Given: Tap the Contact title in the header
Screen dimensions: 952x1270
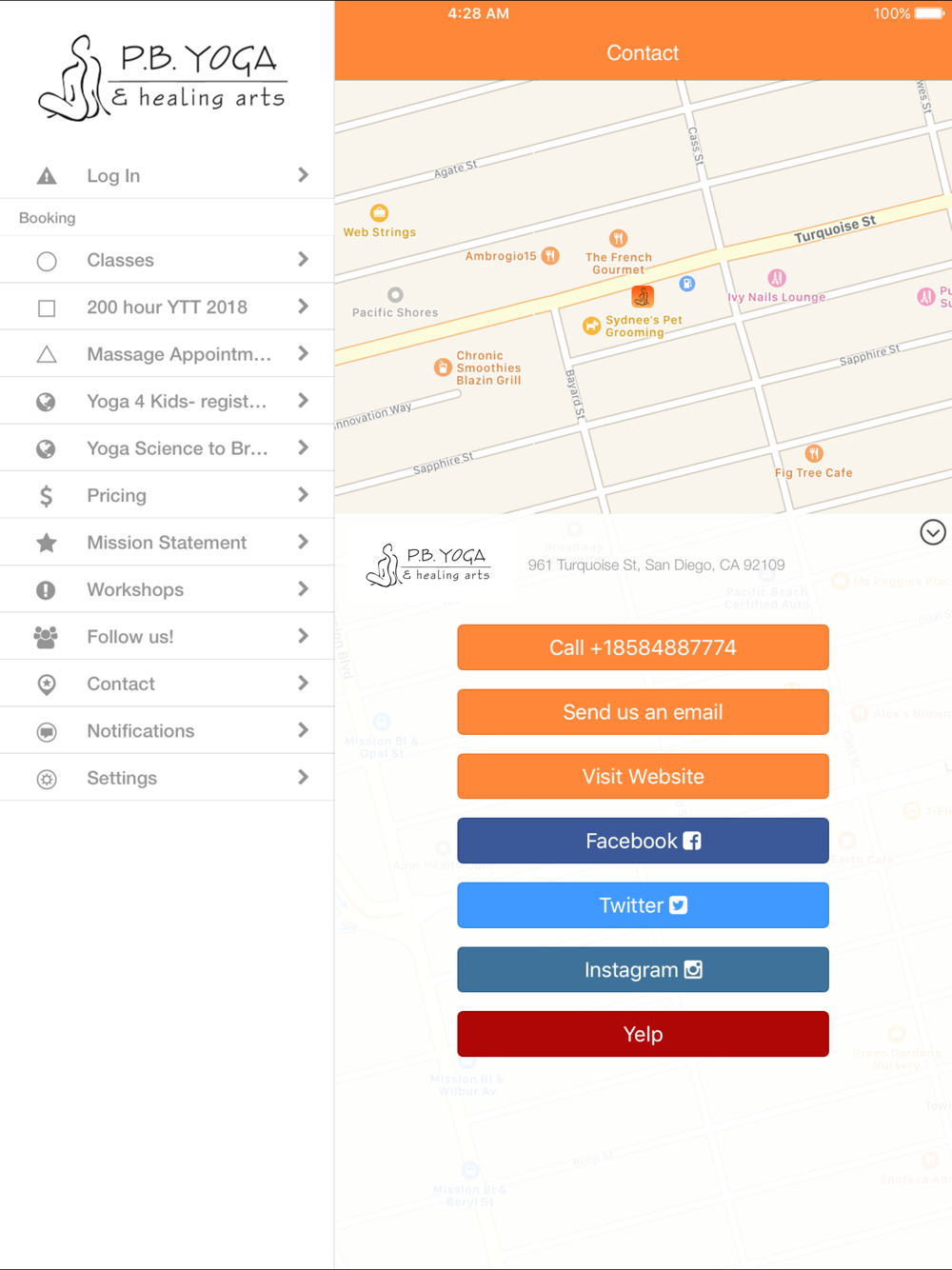Looking at the screenshot, I should coord(643,53).
